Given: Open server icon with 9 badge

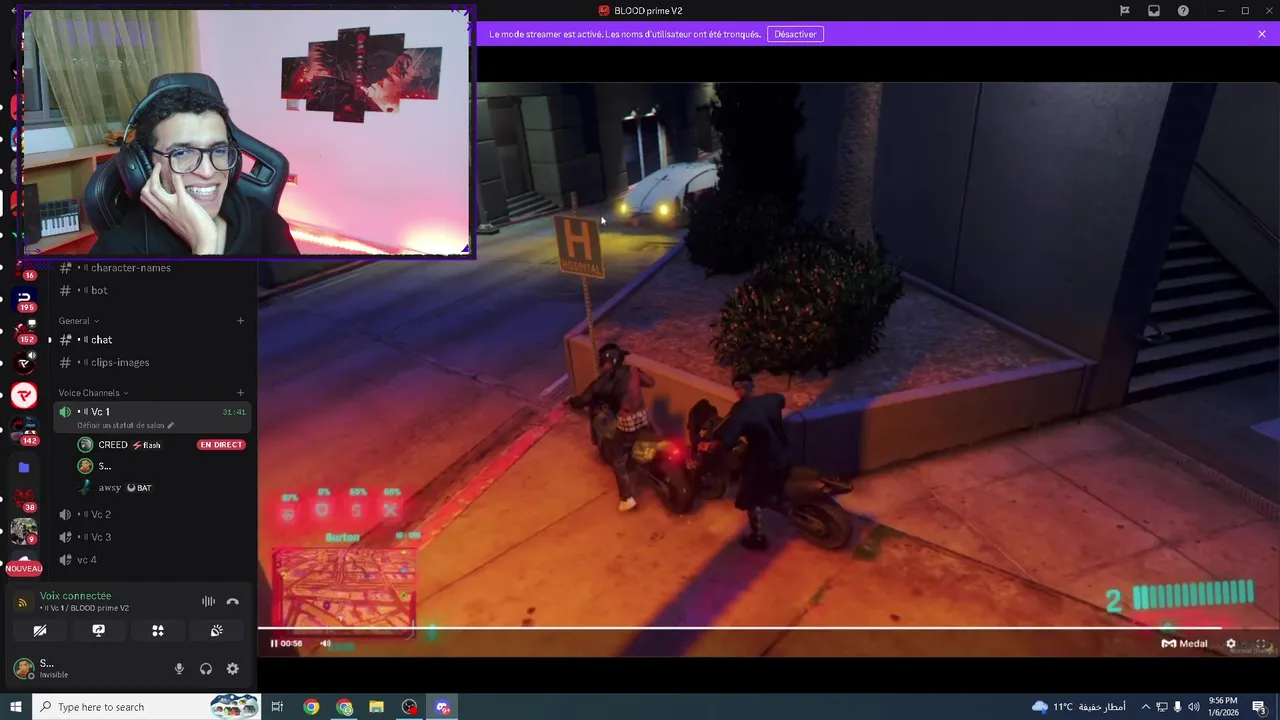Looking at the screenshot, I should [x=24, y=530].
